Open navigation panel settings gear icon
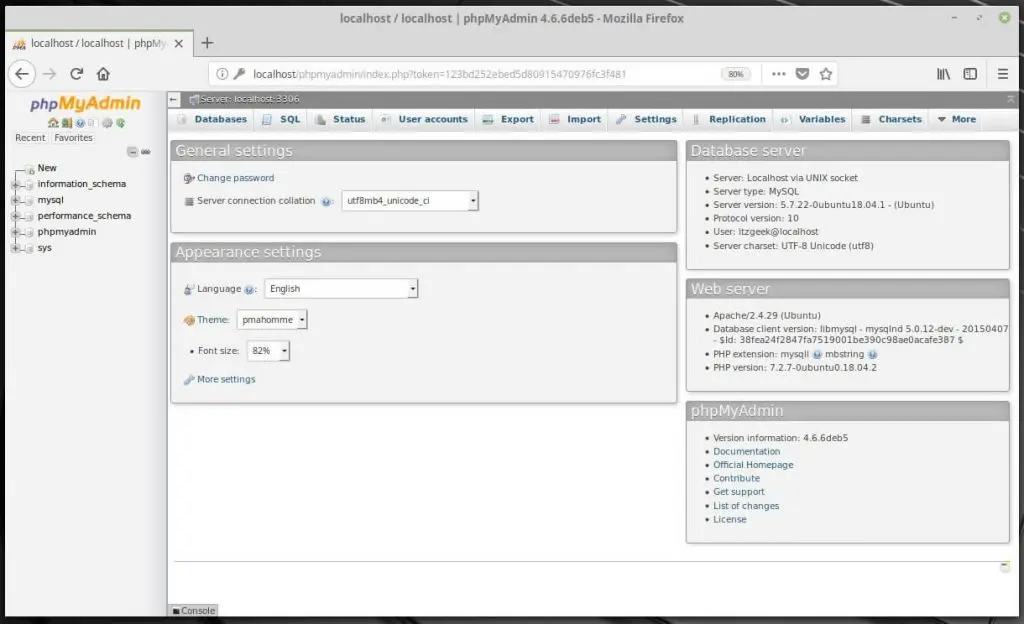The image size is (1024, 624). point(107,123)
